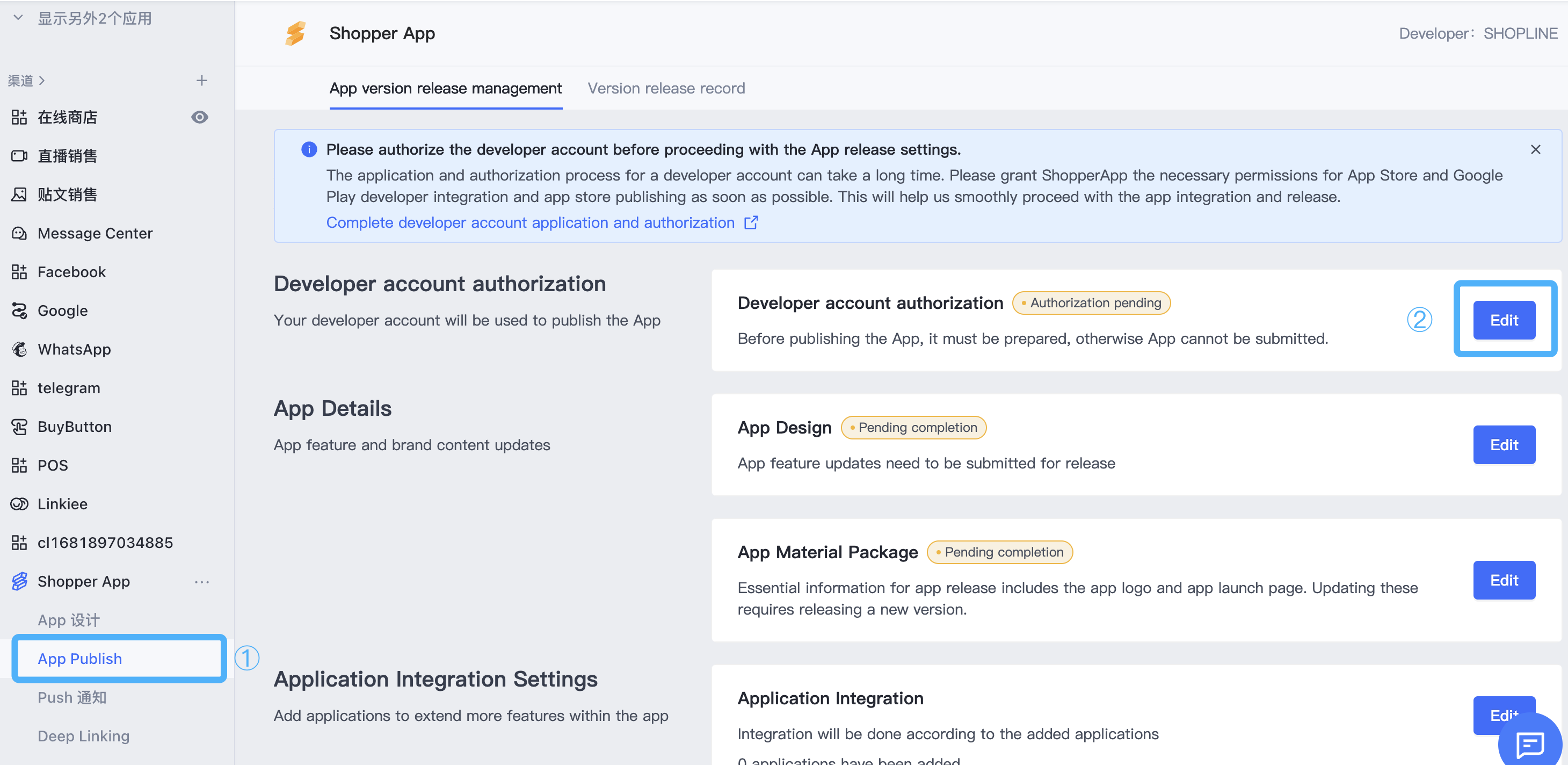
Task: Click the Google channel icon
Action: coord(19,311)
